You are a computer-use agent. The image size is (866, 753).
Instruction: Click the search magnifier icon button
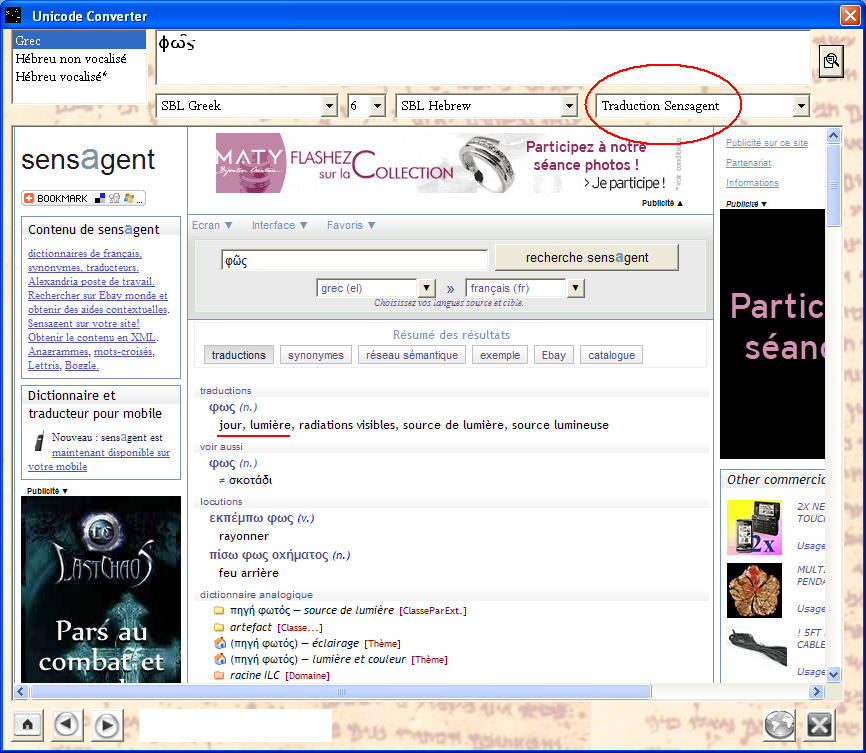coord(831,61)
